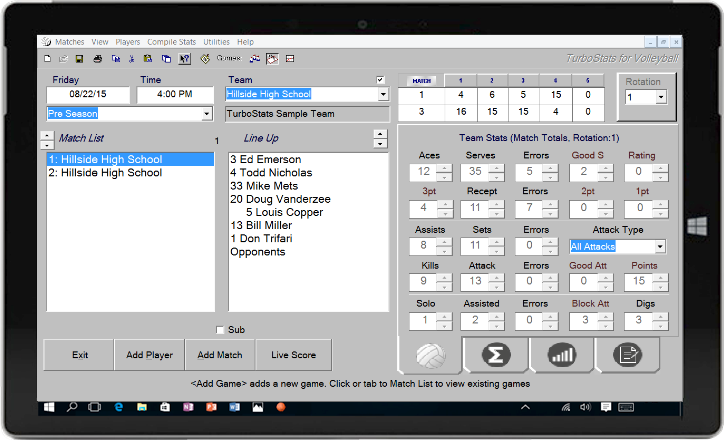Click the volume speaker tray icon

click(585, 407)
